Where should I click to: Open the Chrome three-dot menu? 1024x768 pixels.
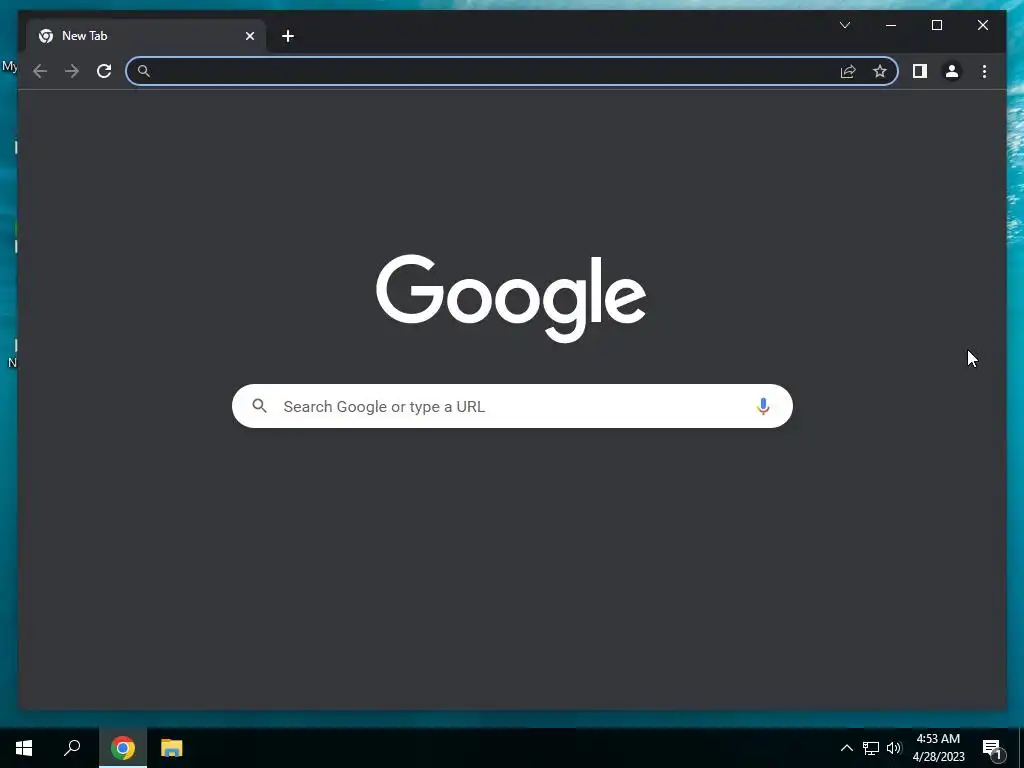point(984,71)
